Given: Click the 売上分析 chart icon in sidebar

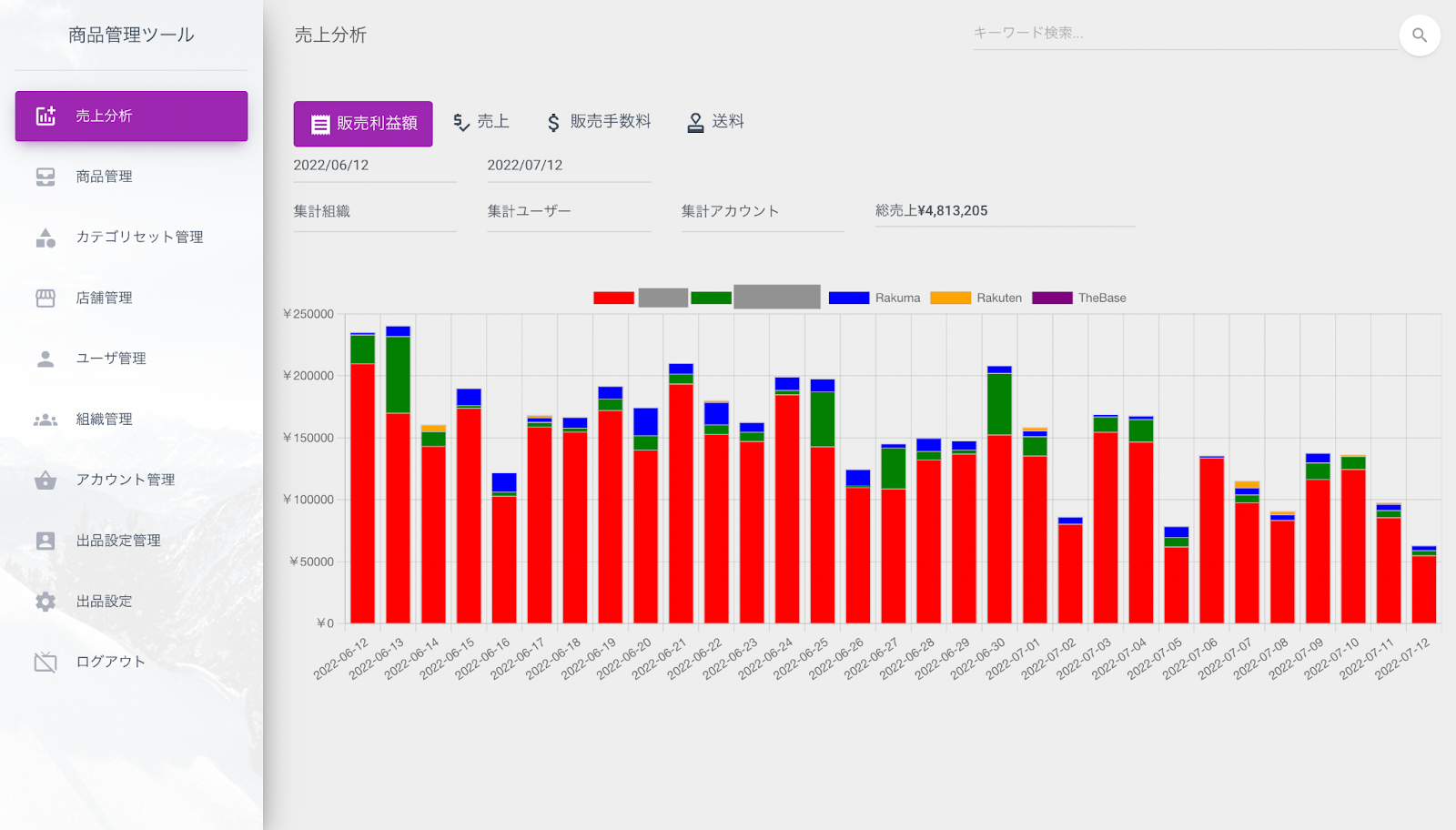Looking at the screenshot, I should [45, 116].
